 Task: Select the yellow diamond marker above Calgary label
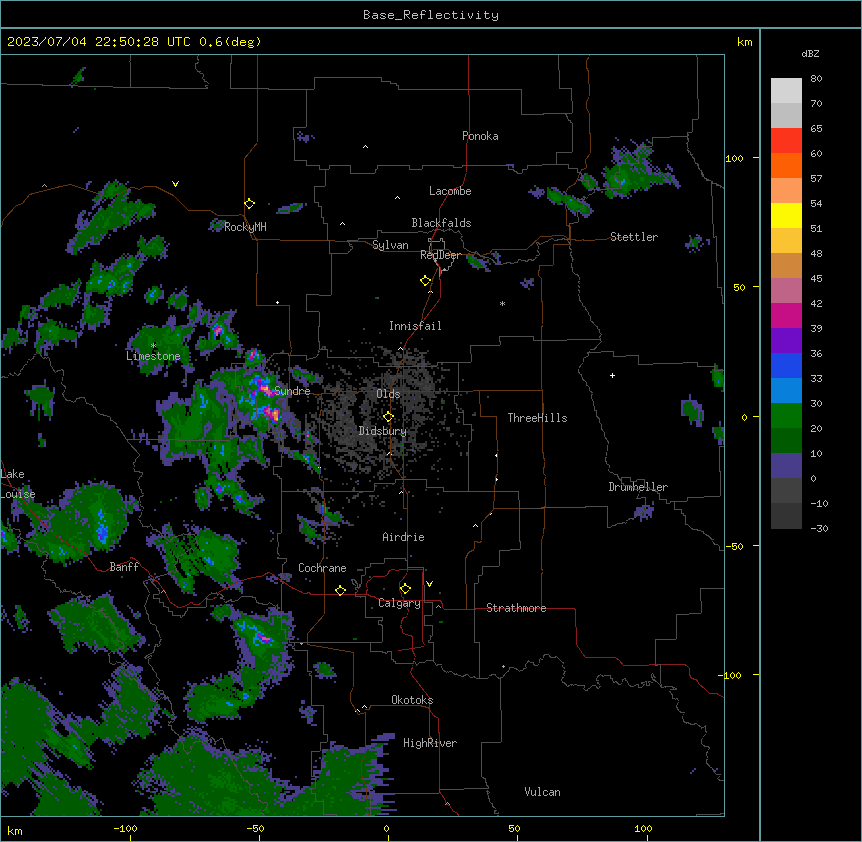pos(405,589)
